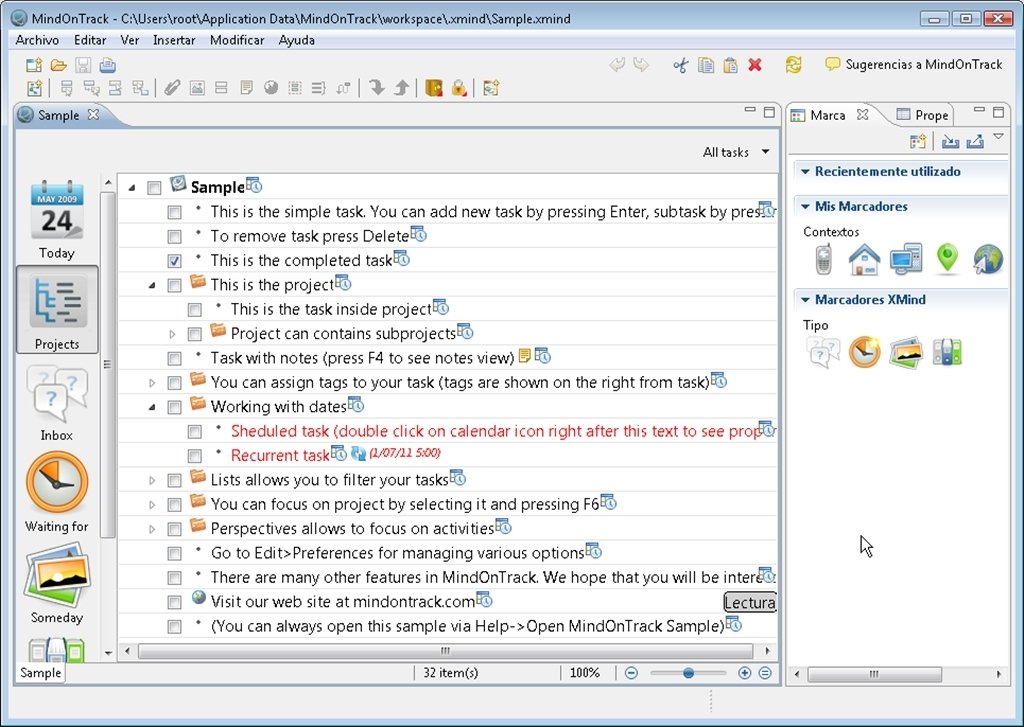Click calendar icon after Recurrent task

tap(338, 453)
